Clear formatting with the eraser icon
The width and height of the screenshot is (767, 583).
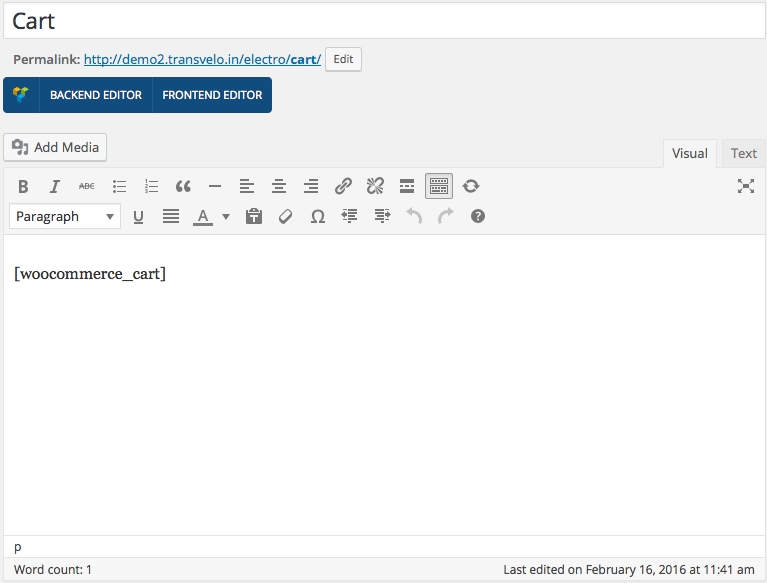[x=286, y=216]
